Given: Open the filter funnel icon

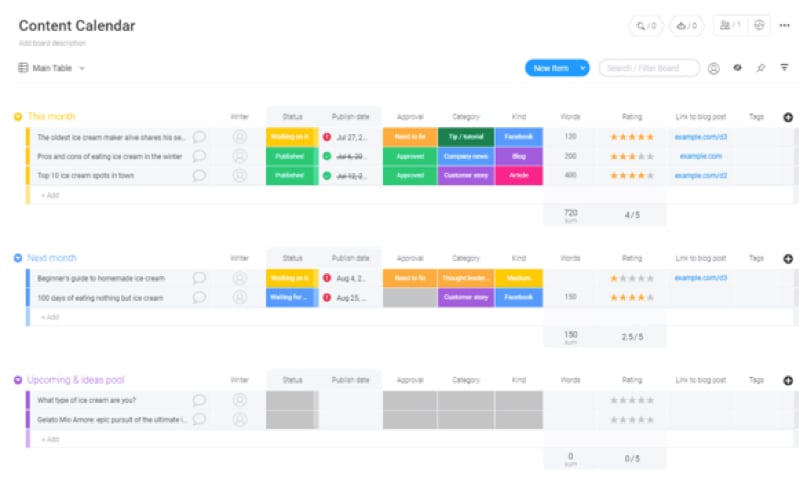Looking at the screenshot, I should (x=785, y=68).
